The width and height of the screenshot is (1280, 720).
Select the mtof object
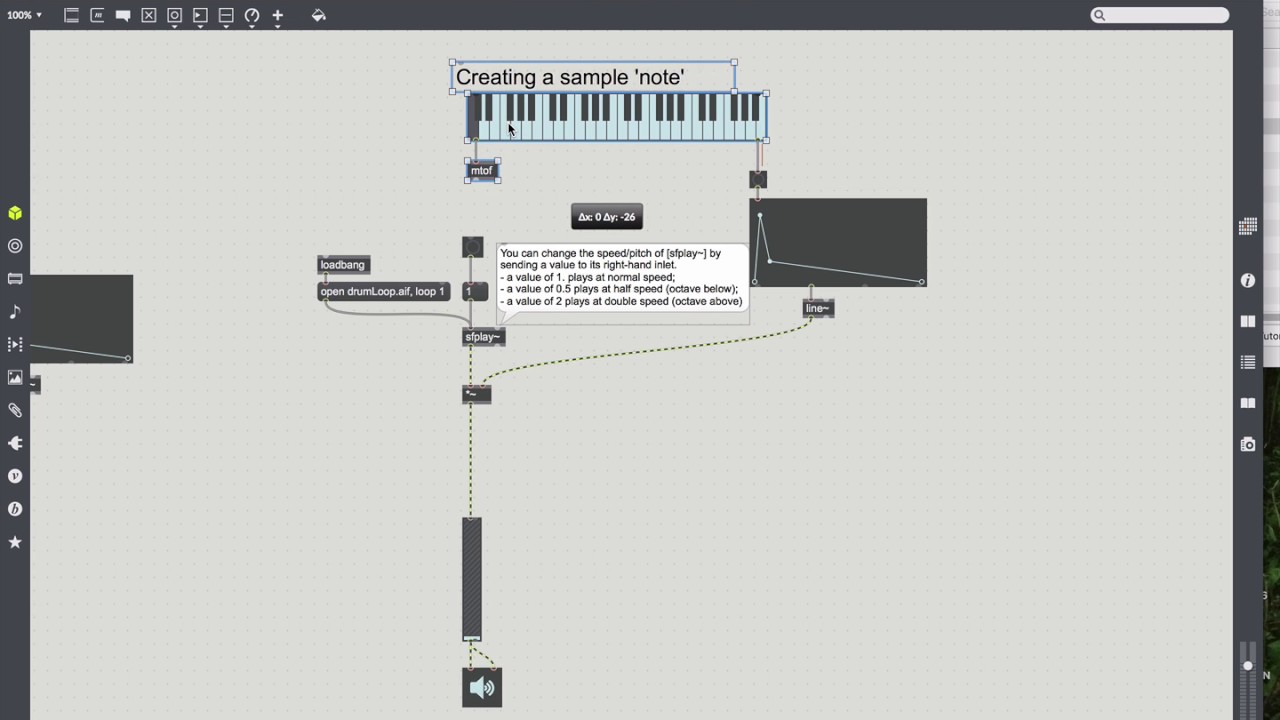[482, 171]
